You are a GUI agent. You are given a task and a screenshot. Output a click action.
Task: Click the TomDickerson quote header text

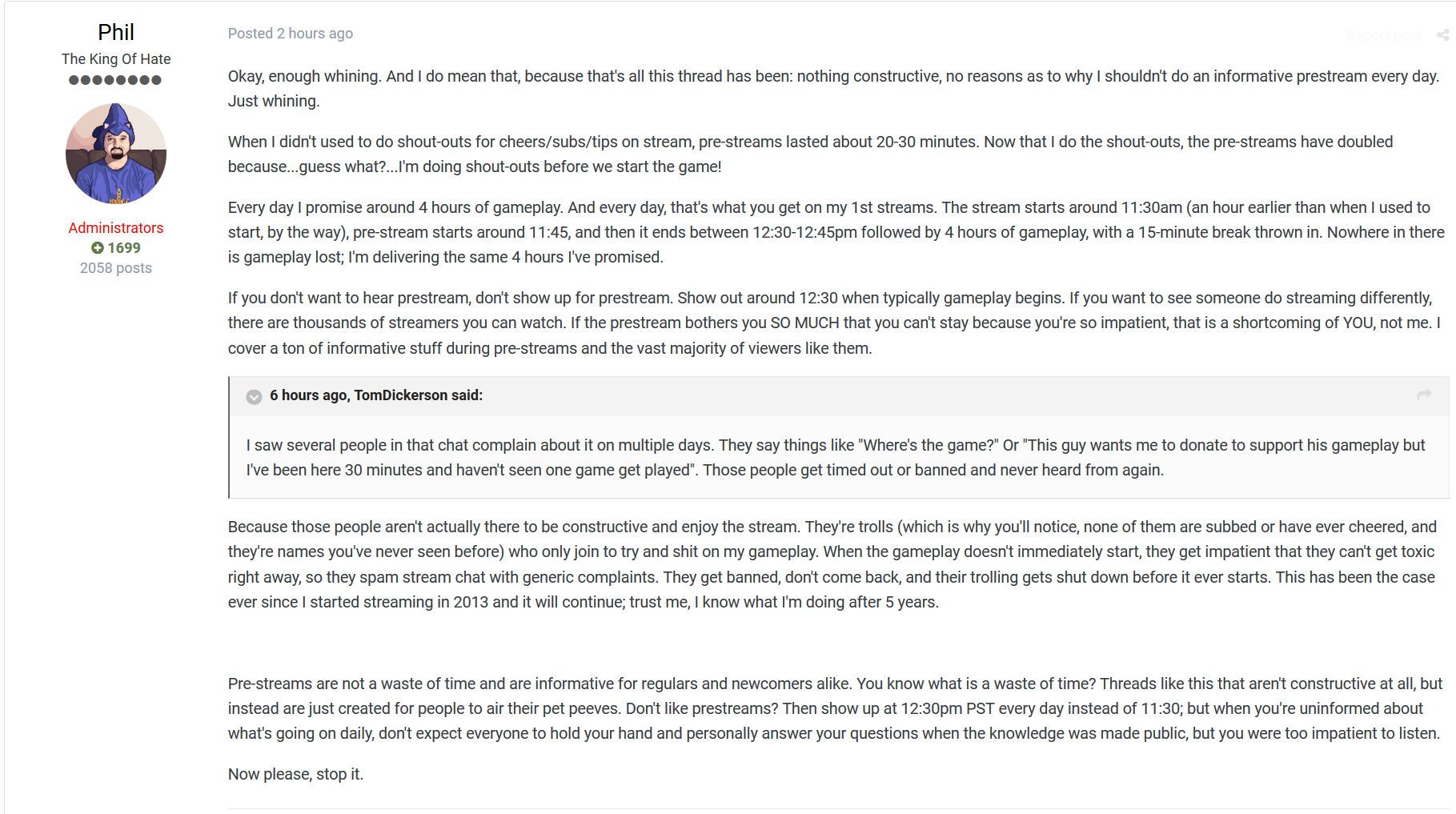(x=376, y=395)
